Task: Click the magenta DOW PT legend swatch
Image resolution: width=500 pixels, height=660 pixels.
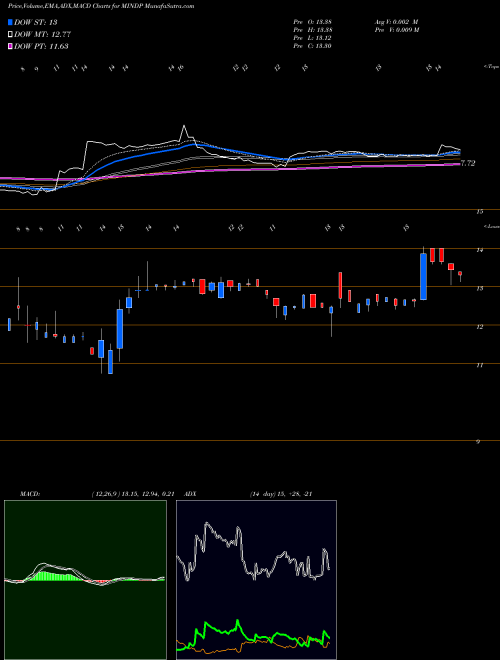Action: pos(11,46)
